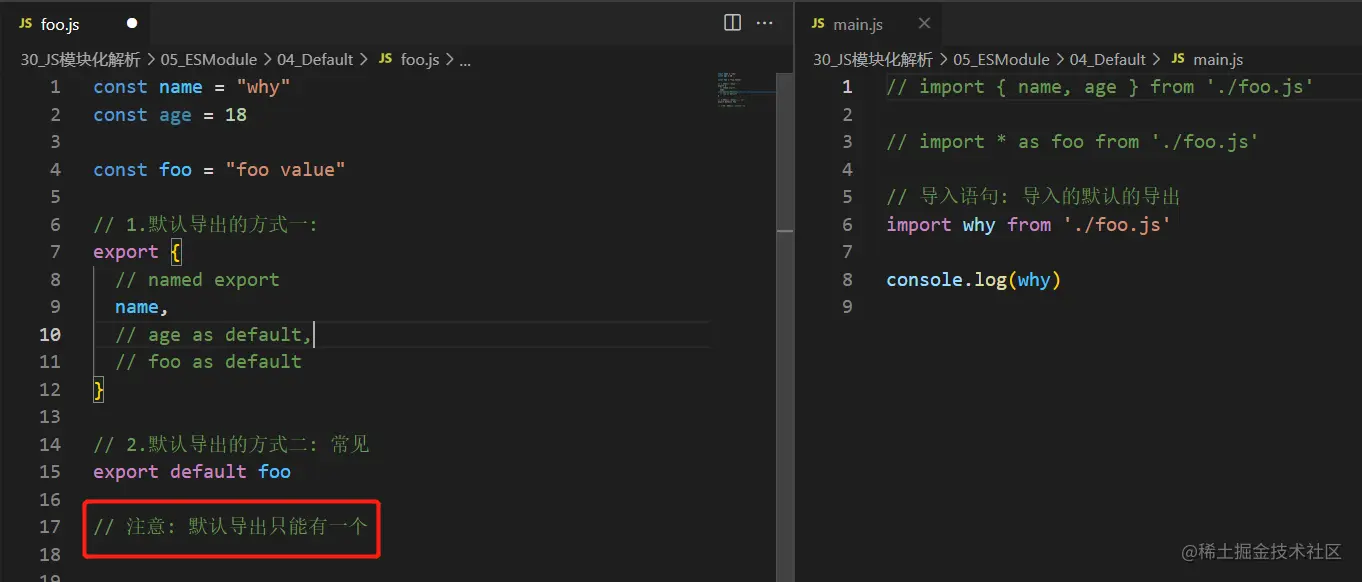Click the console.log(why) line in main.js
This screenshot has width=1362, height=582.
pyautogui.click(x=973, y=280)
